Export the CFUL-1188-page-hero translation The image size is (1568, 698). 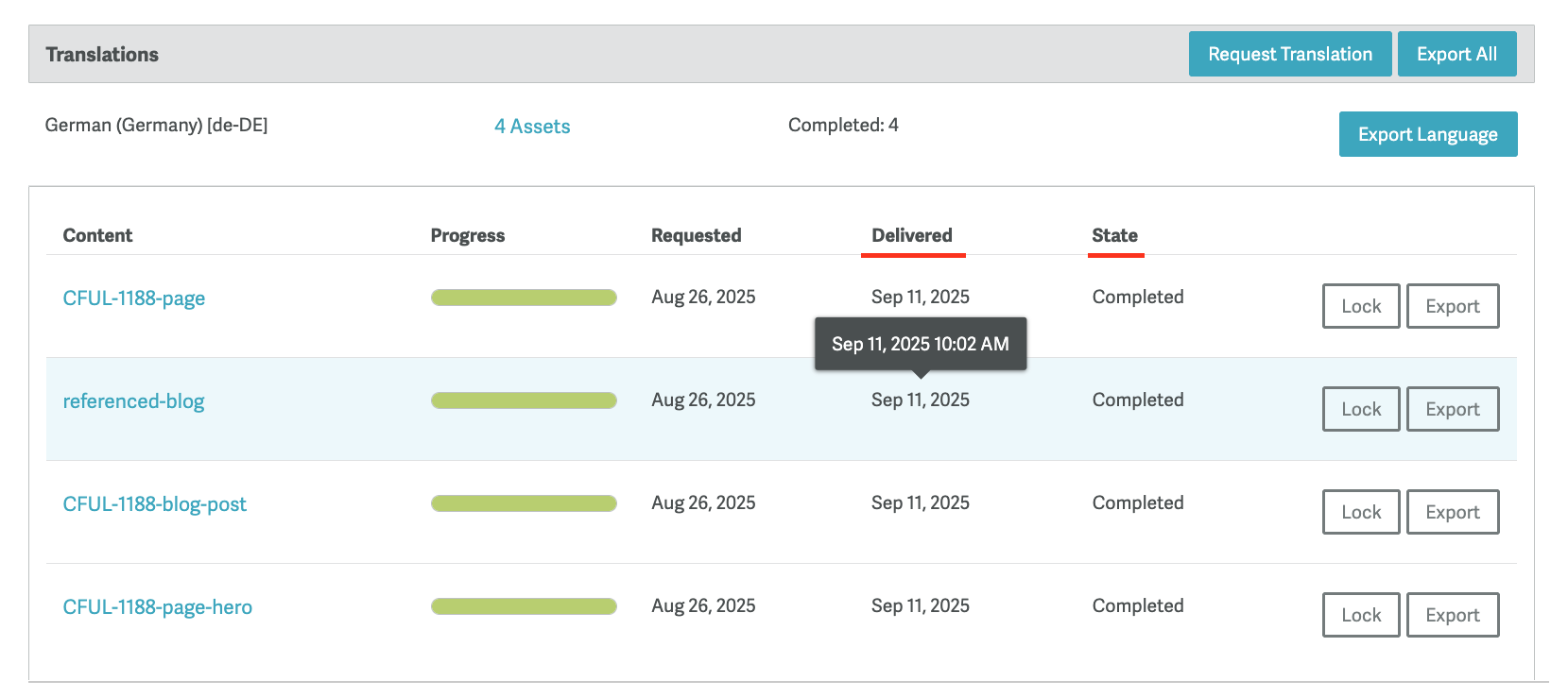[1452, 615]
